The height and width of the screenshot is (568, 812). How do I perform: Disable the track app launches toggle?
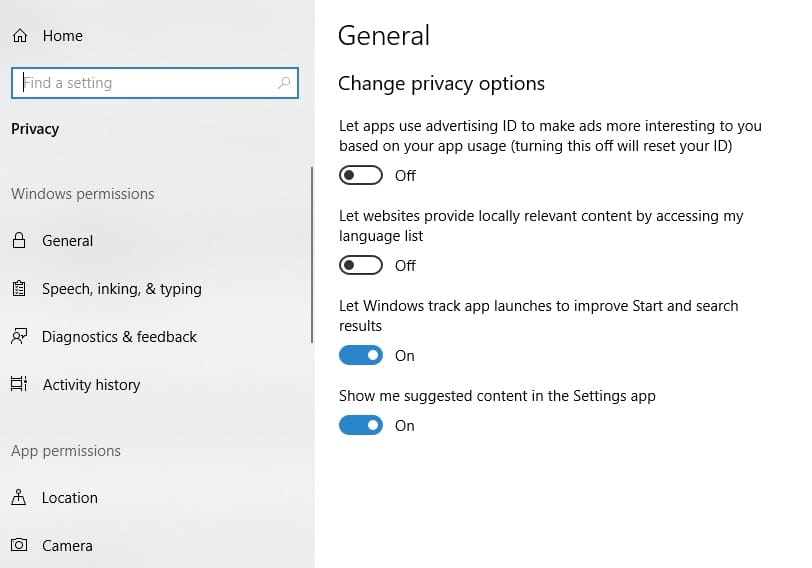(x=361, y=355)
